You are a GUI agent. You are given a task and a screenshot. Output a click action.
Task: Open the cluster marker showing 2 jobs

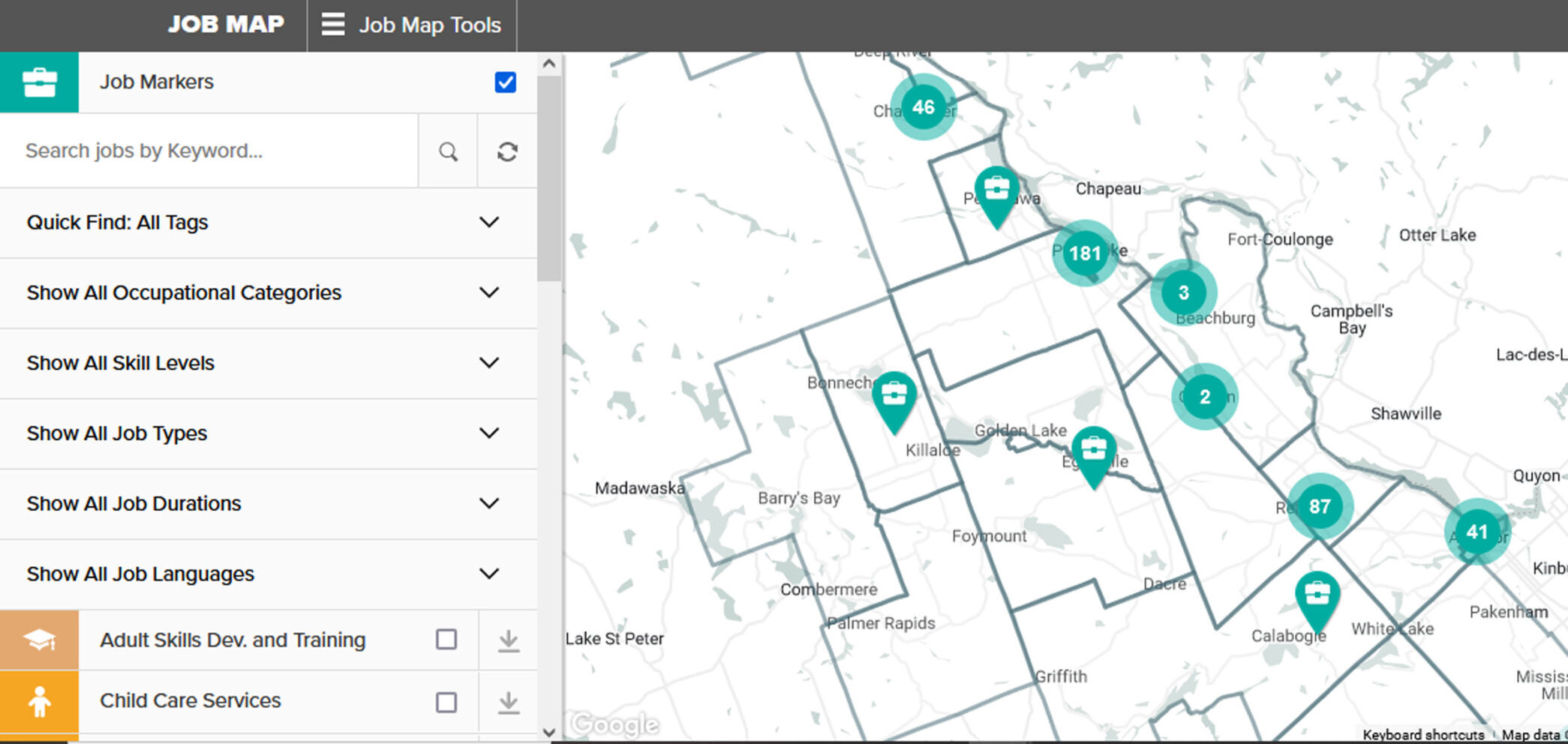point(1205,397)
